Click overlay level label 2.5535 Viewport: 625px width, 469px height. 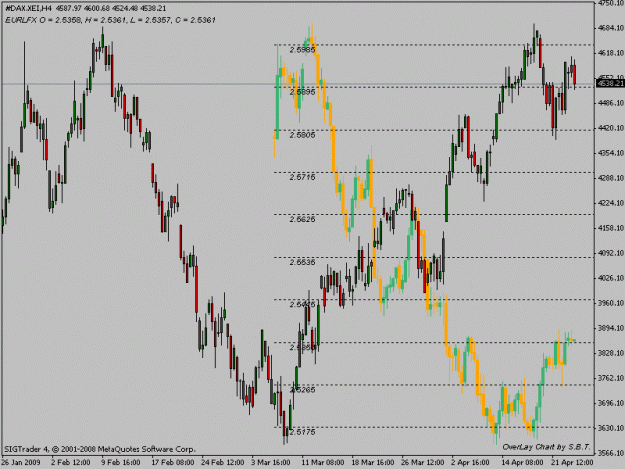[x=302, y=262]
